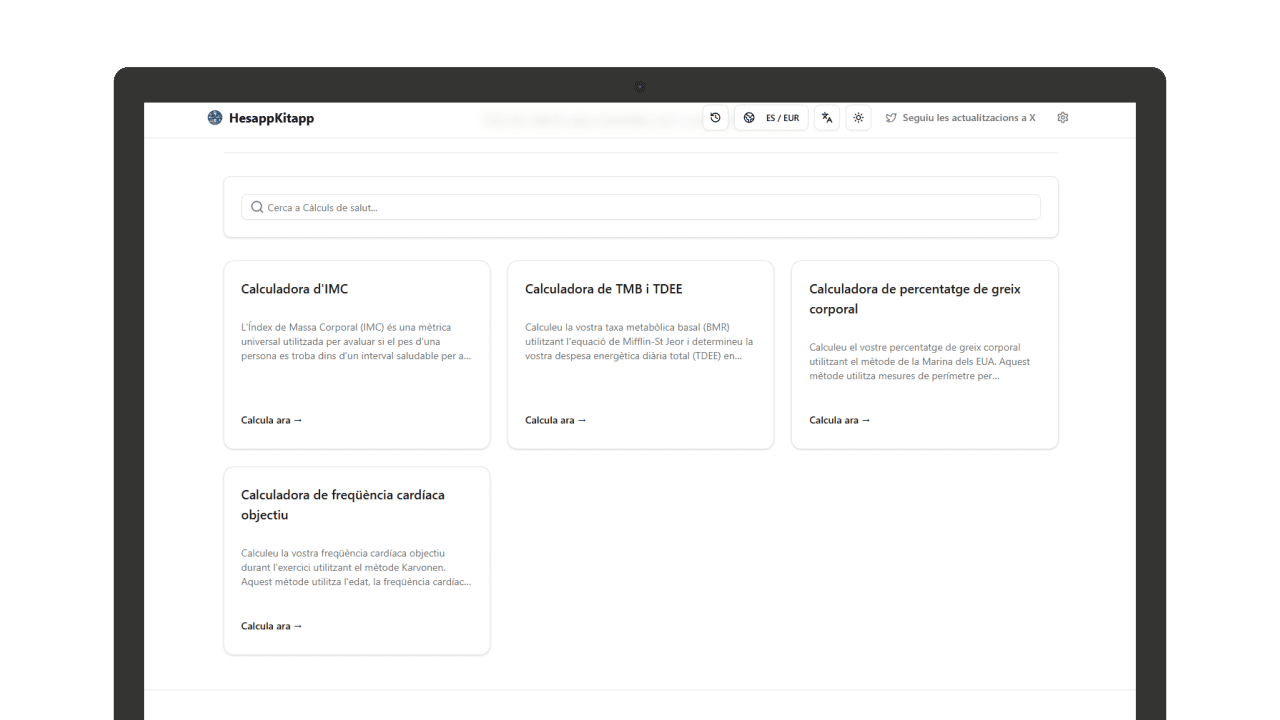
Task: Open the ES / EUR region selector
Action: tap(771, 118)
